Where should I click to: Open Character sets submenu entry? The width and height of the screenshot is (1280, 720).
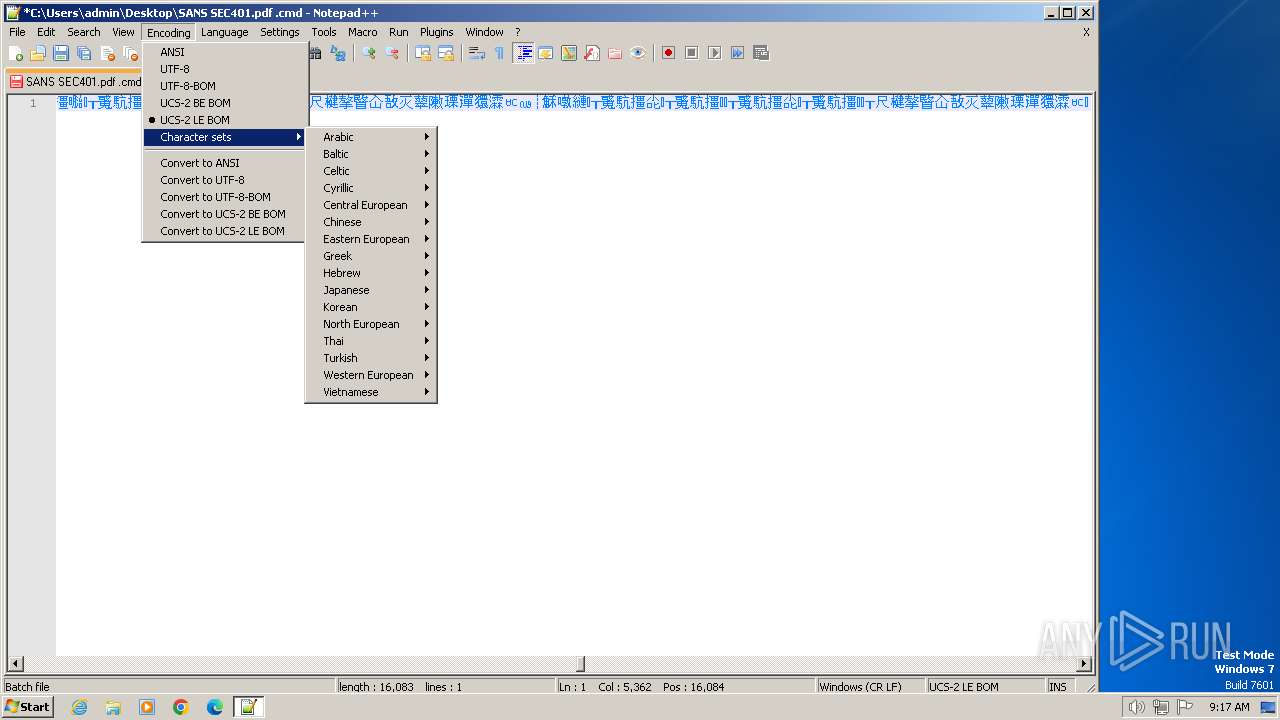pyautogui.click(x=225, y=137)
